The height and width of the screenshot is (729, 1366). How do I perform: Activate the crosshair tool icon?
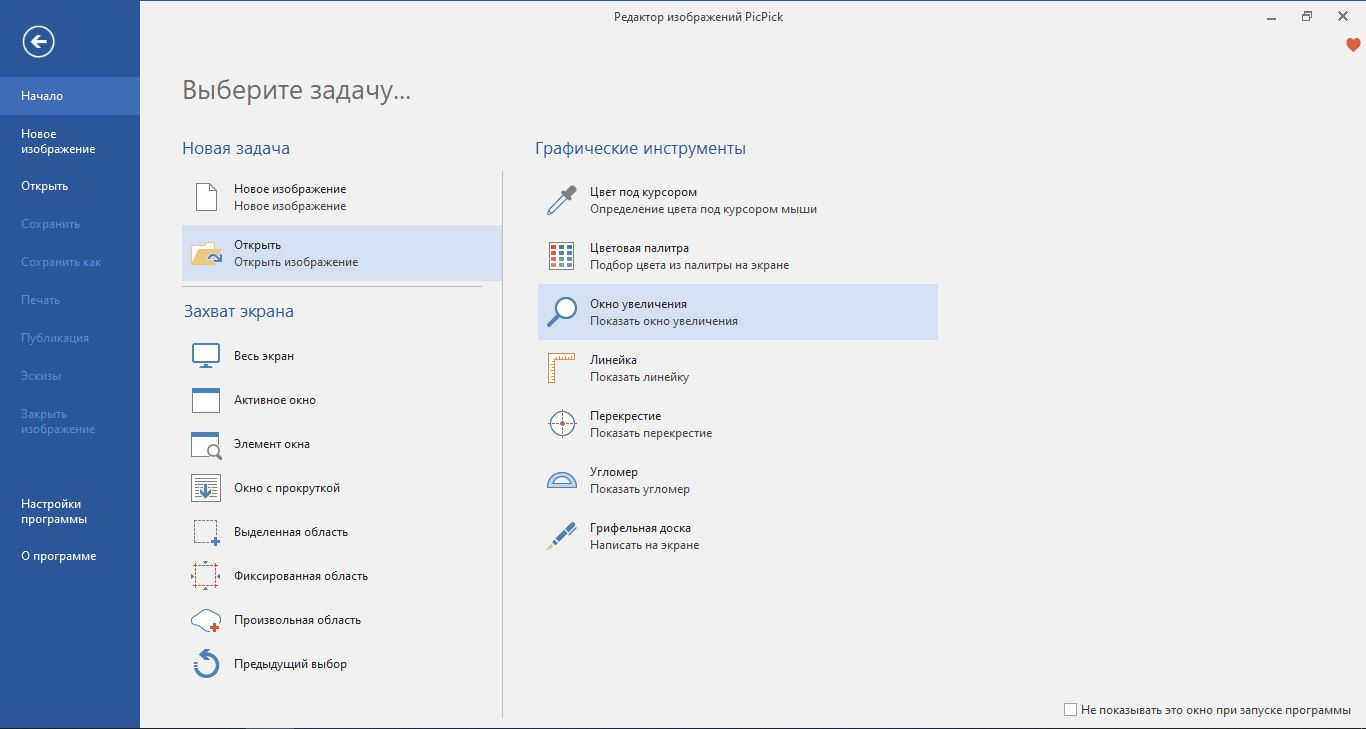pos(562,424)
